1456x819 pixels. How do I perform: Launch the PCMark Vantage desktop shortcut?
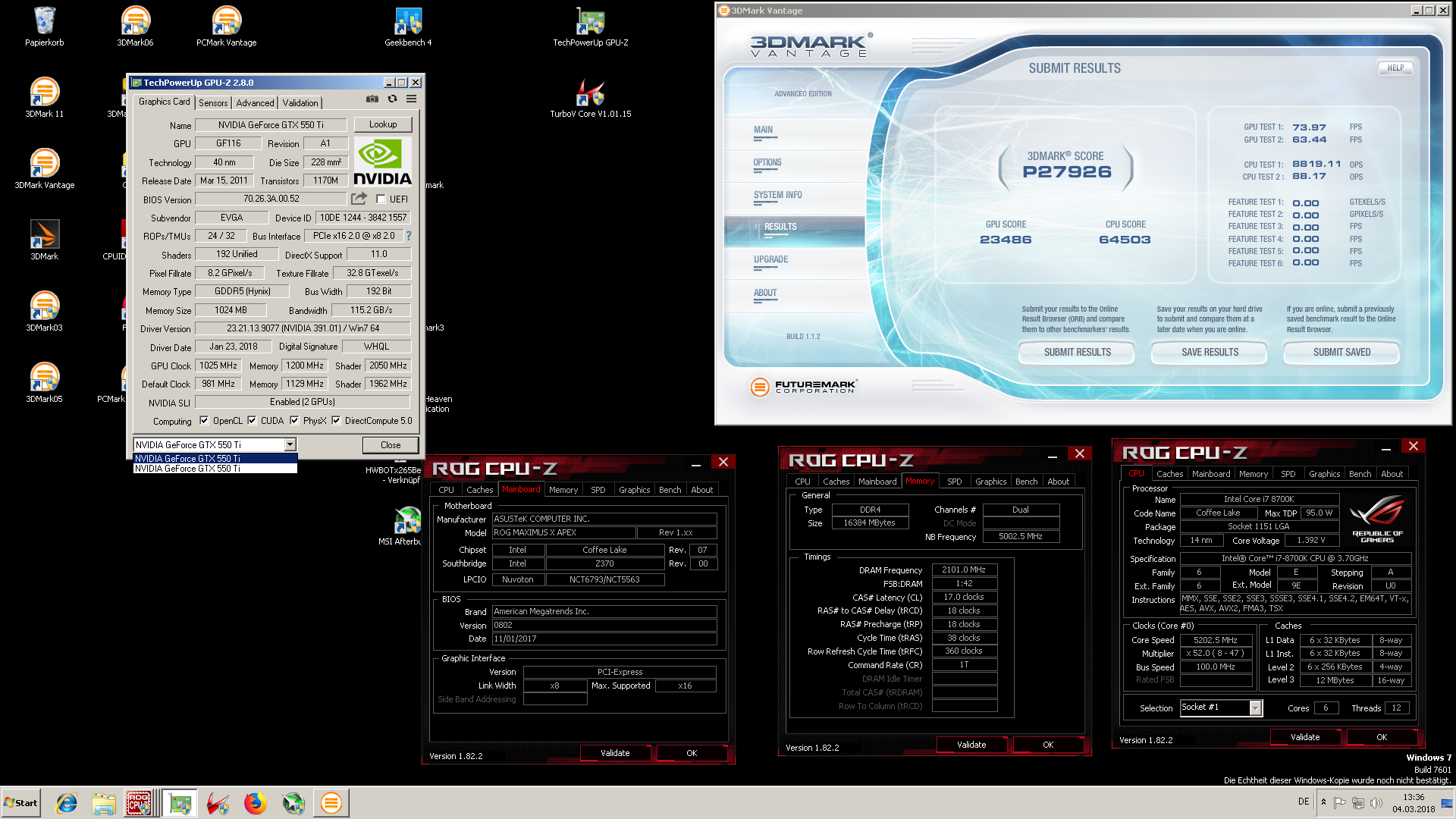coord(226,27)
